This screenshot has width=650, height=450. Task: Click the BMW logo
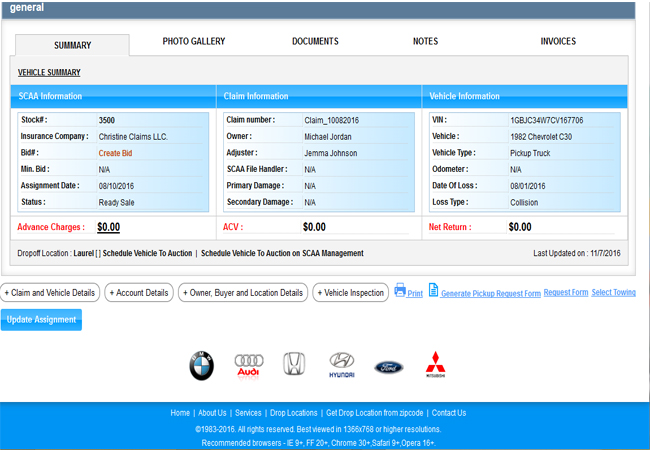(202, 366)
